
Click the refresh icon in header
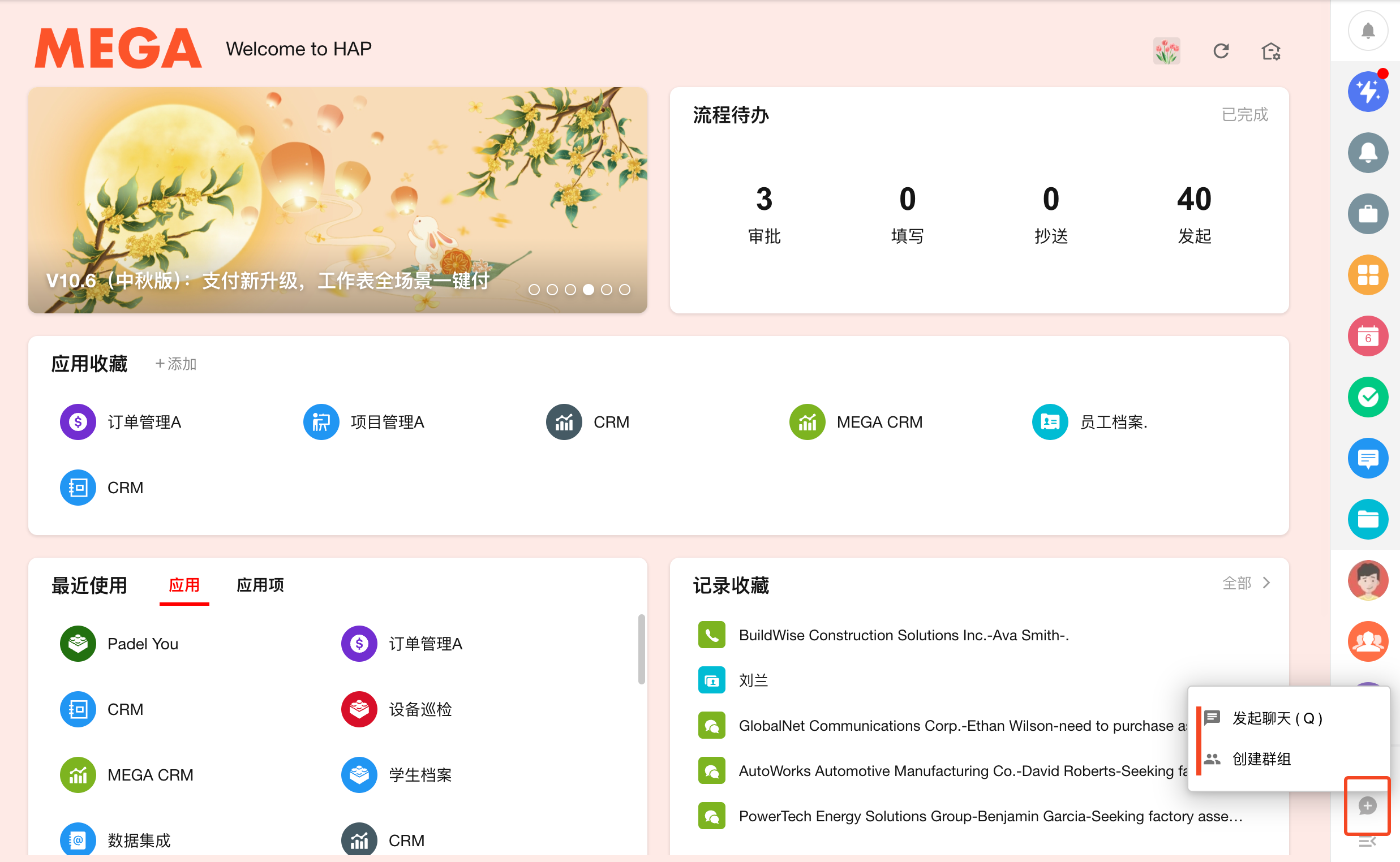click(x=1221, y=51)
